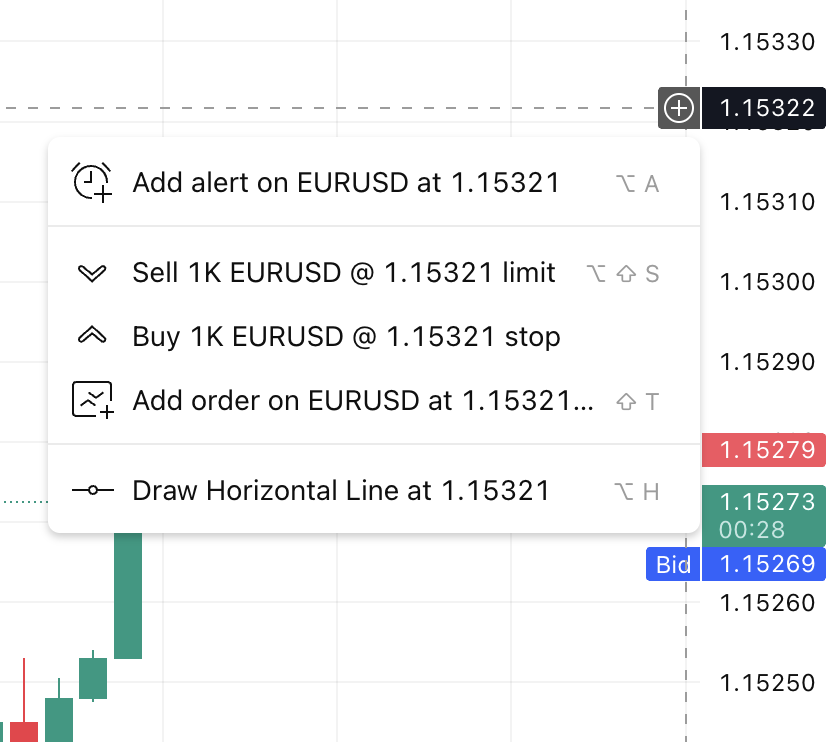Choose Buy 1K EURUSD @ 1.15321 stop
The image size is (832, 742).
346,337
